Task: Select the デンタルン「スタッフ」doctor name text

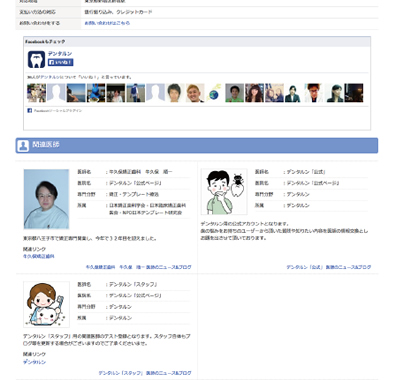Action: [133, 284]
